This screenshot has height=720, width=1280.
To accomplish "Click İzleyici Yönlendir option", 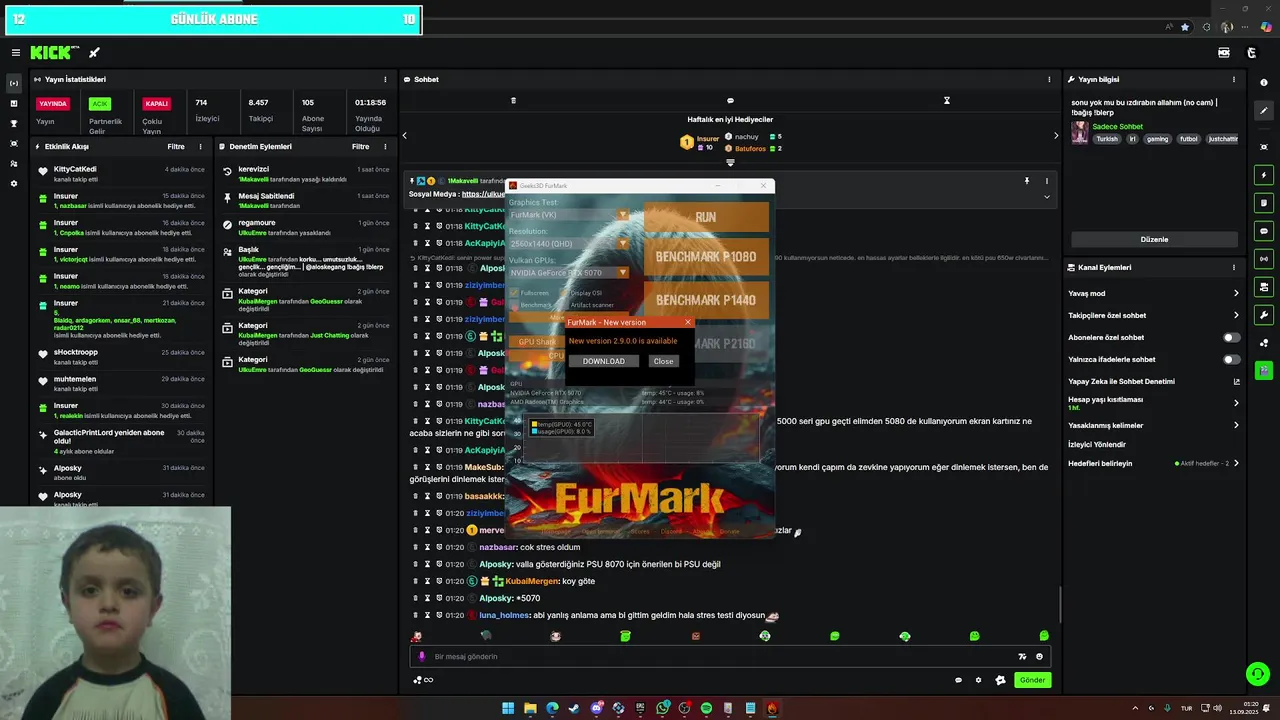I will click(1097, 444).
